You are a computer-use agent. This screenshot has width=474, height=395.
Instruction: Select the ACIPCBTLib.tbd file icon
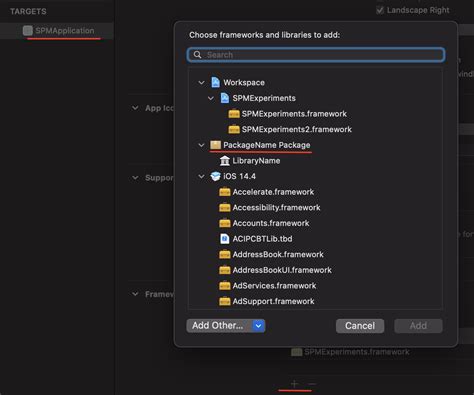225,239
